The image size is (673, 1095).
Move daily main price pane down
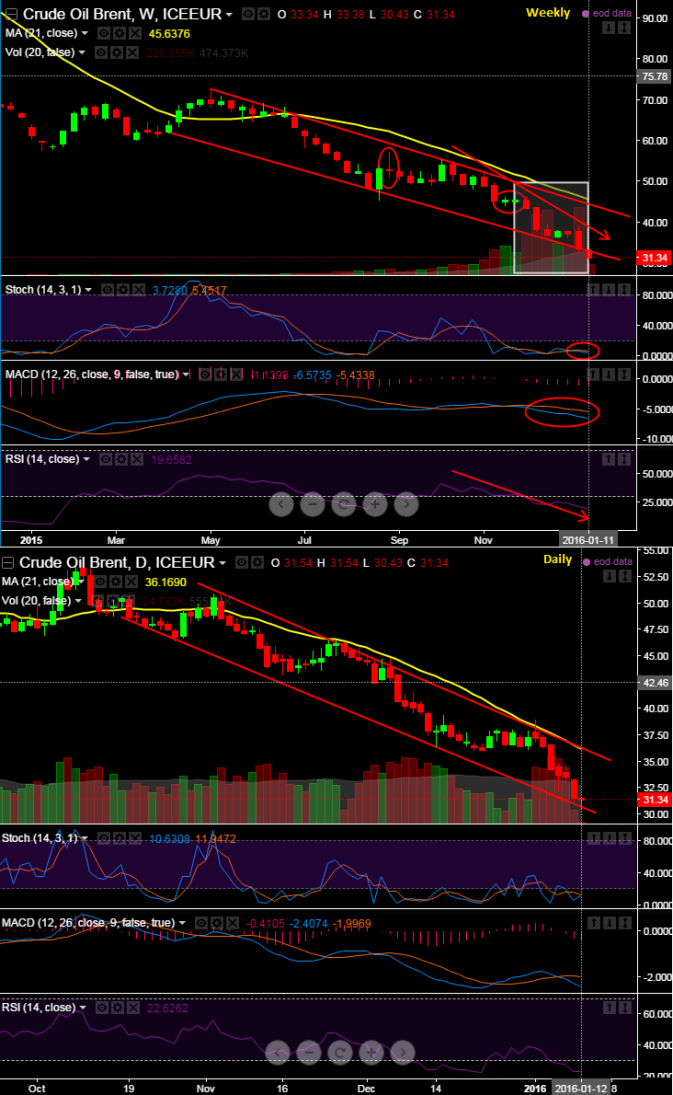pos(609,576)
